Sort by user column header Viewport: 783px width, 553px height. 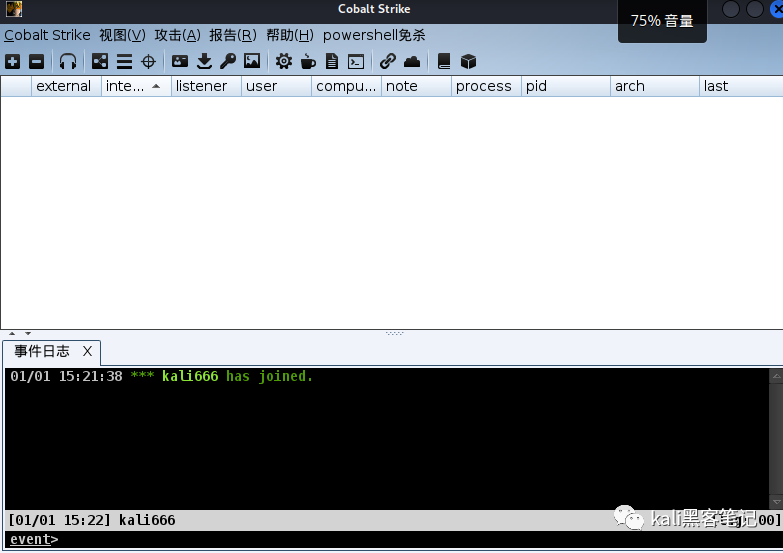[x=276, y=86]
